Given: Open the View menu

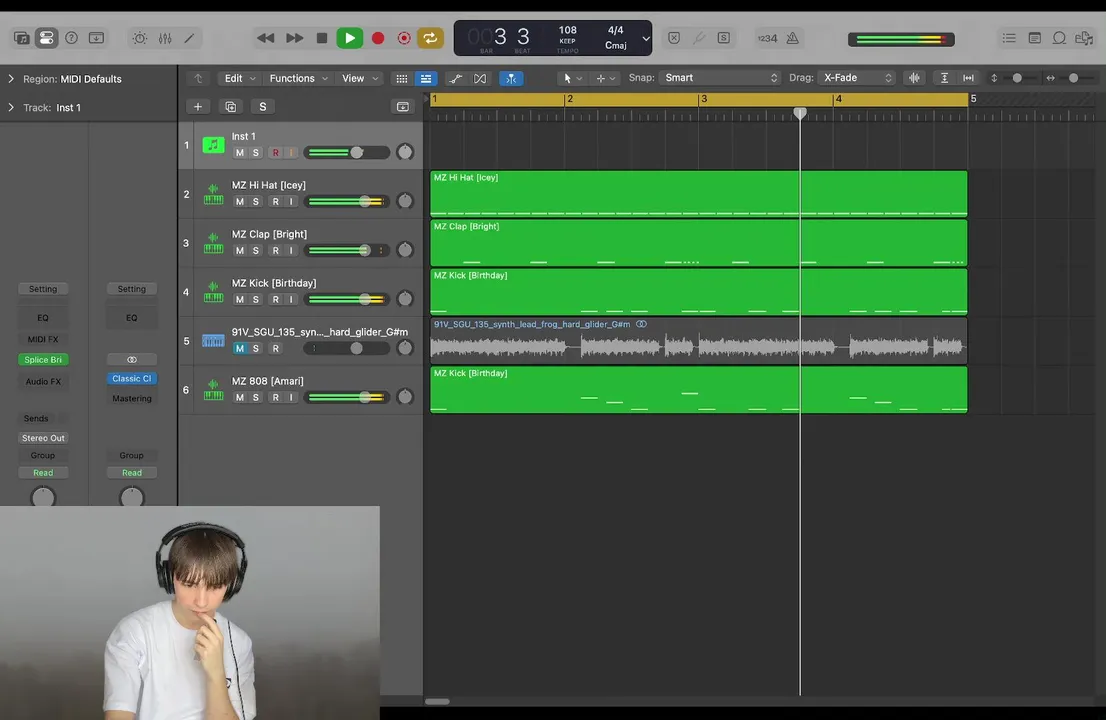Looking at the screenshot, I should (360, 78).
